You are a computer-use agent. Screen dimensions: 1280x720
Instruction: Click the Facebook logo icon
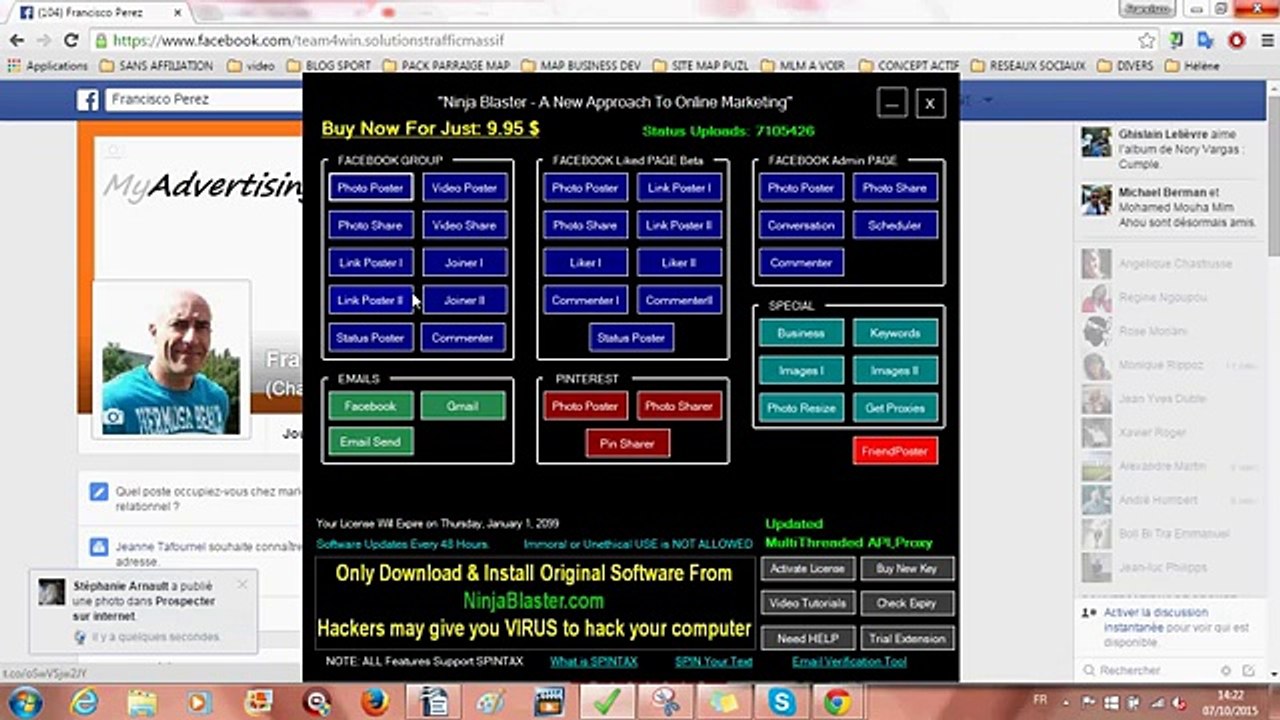coord(88,100)
